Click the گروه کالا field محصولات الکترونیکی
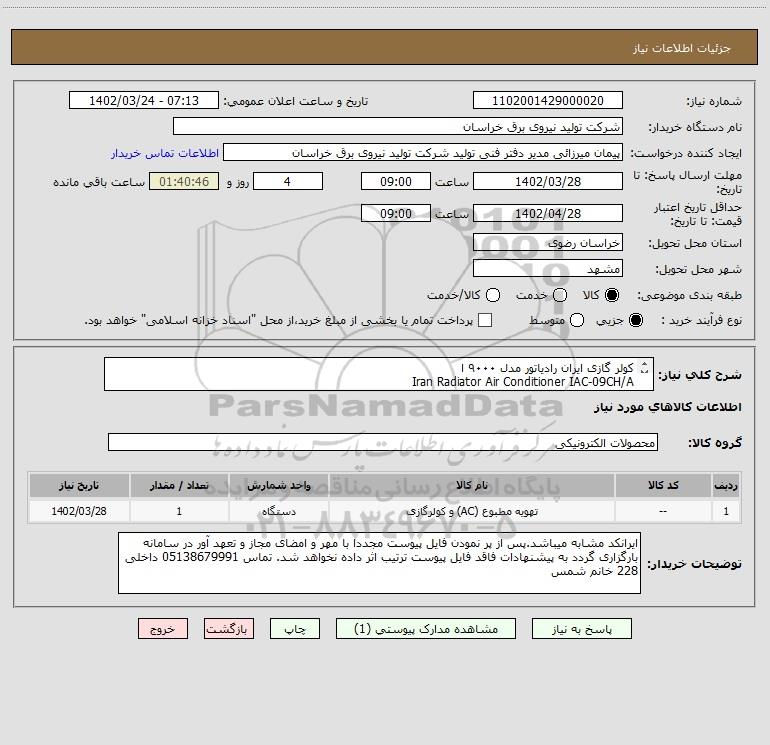 [x=383, y=442]
